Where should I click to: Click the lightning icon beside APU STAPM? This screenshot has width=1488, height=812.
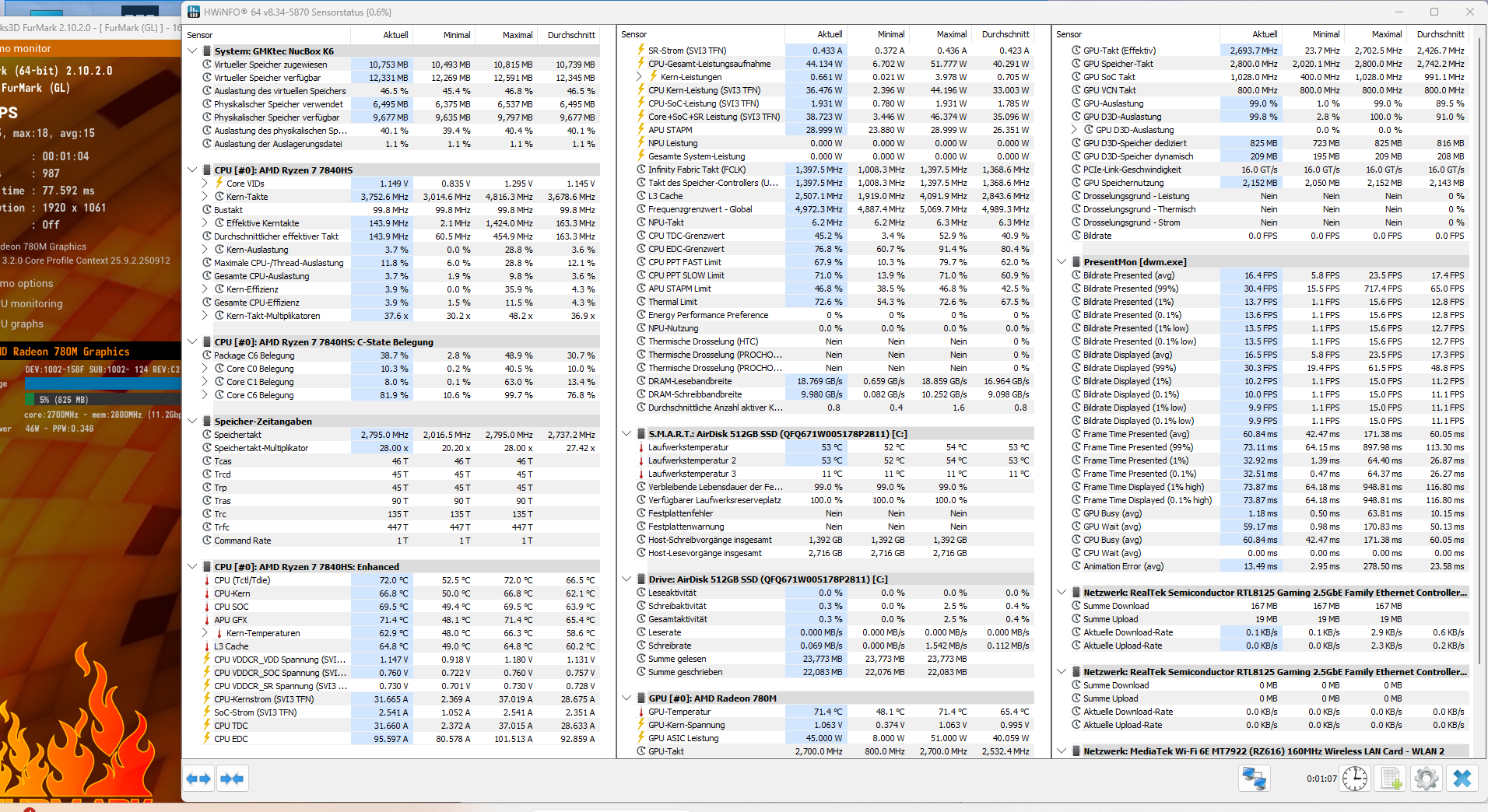coord(641,130)
